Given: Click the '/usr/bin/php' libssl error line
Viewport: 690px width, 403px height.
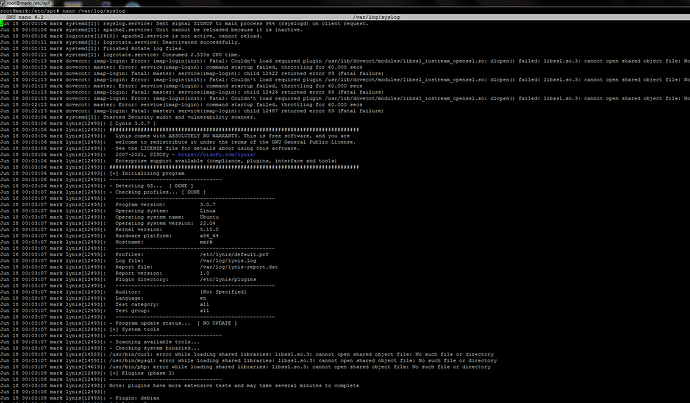Looking at the screenshot, I should pyautogui.click(x=300, y=367).
